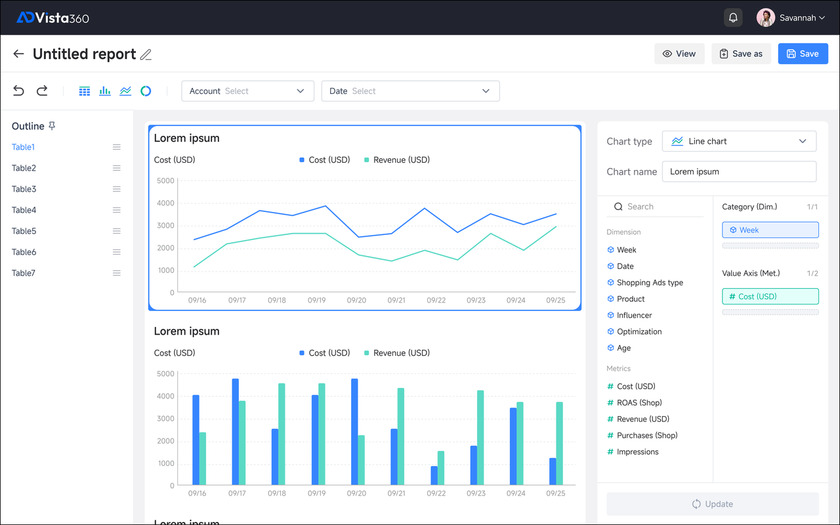Open notifications bell

(733, 18)
